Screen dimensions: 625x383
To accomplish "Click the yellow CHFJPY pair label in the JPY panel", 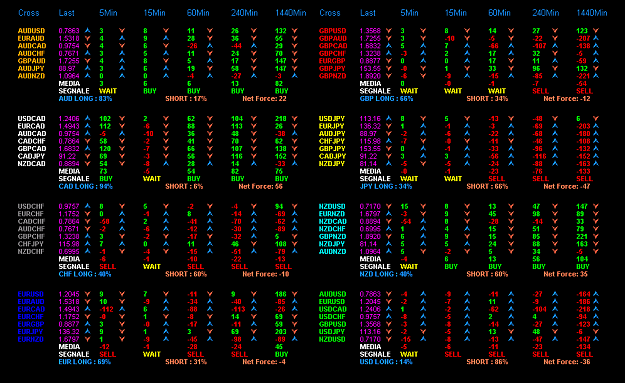I will coord(332,141).
